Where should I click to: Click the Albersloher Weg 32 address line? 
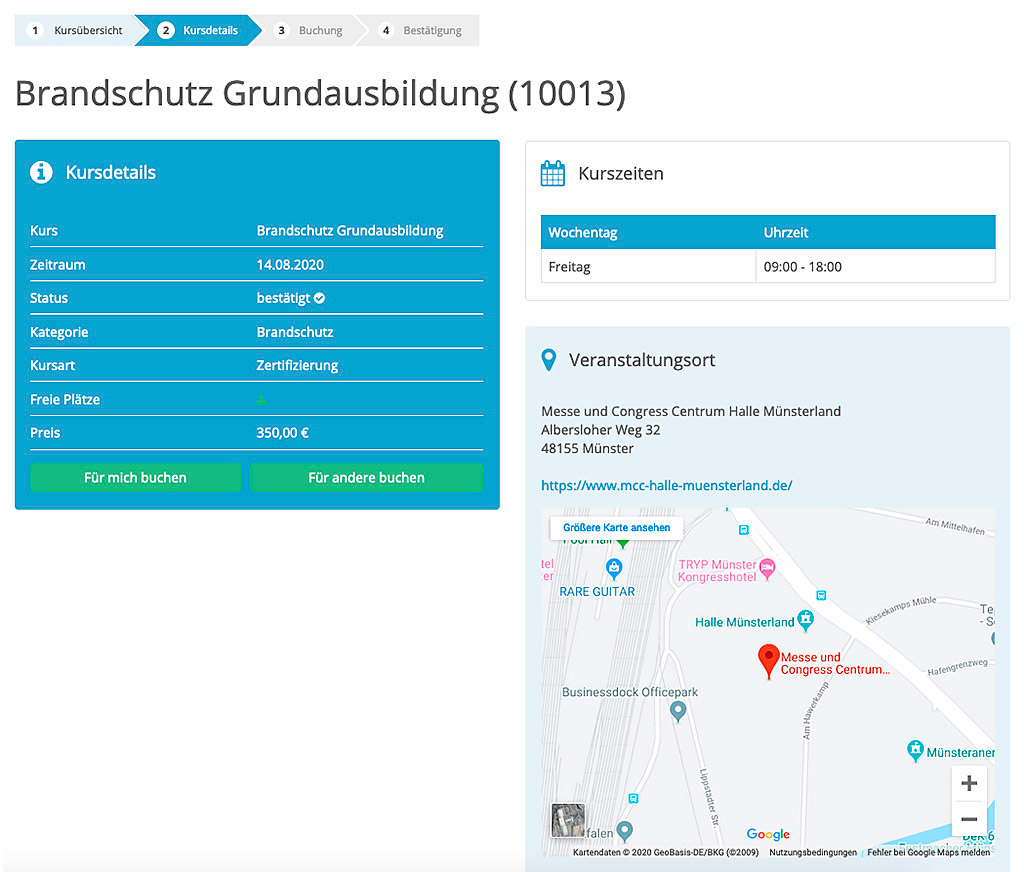pyautogui.click(x=601, y=430)
